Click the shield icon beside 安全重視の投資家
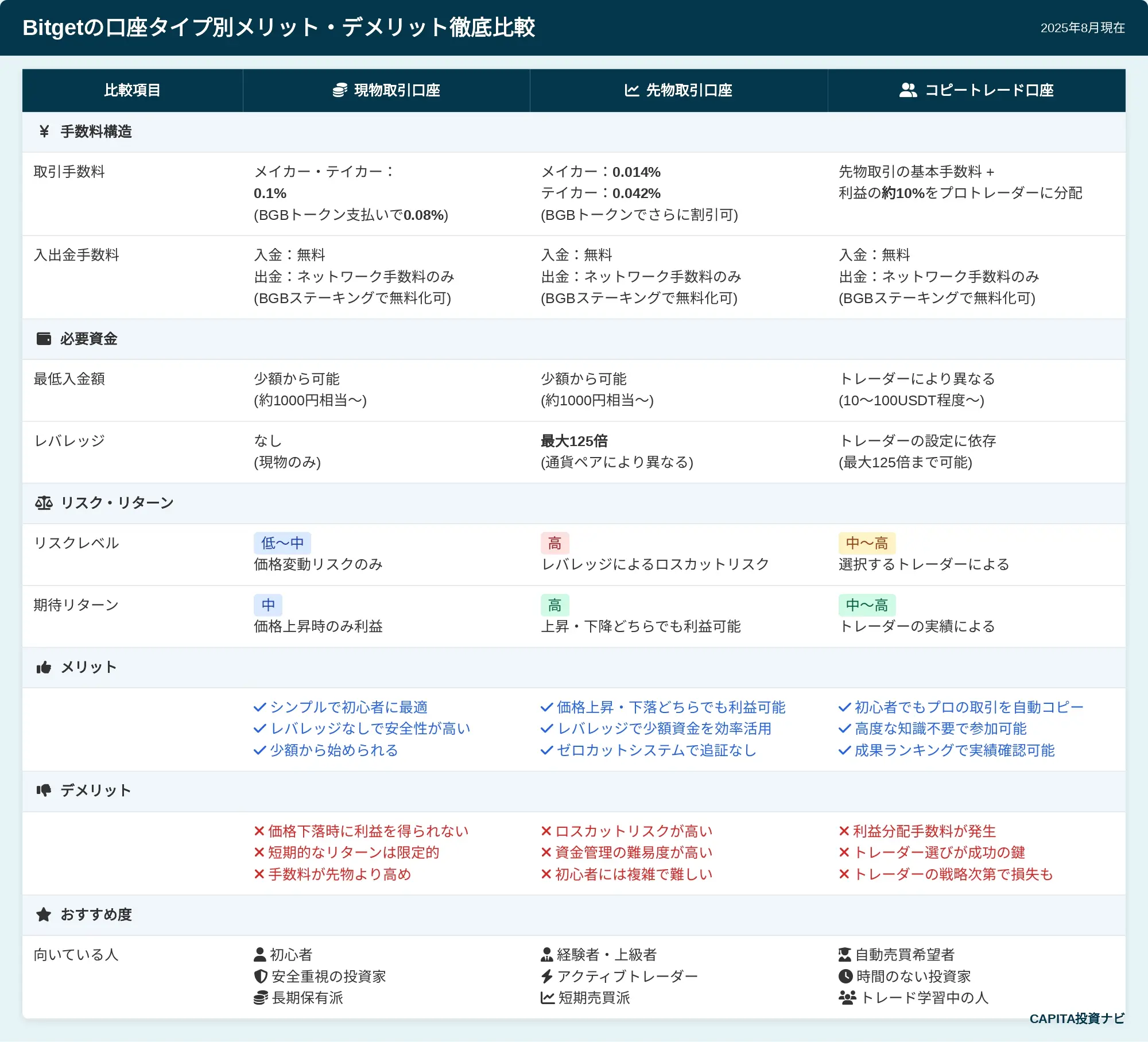Viewport: 1148px width, 1042px height. (261, 977)
